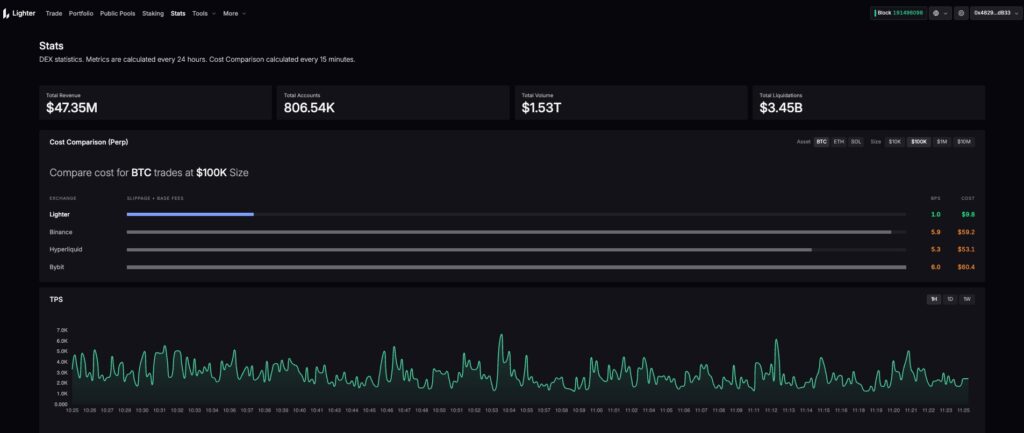Screen dimensions: 1024x433
Task: Click the Total Revenue stat card
Action: (x=155, y=102)
